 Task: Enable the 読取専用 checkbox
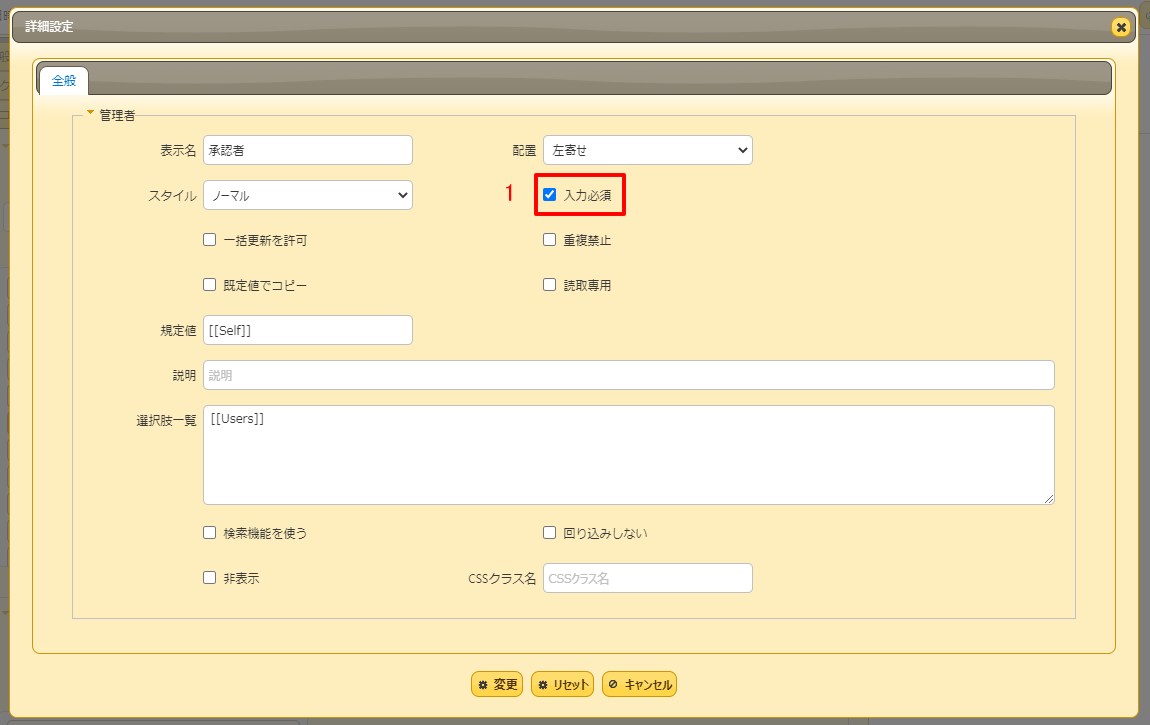tap(549, 284)
